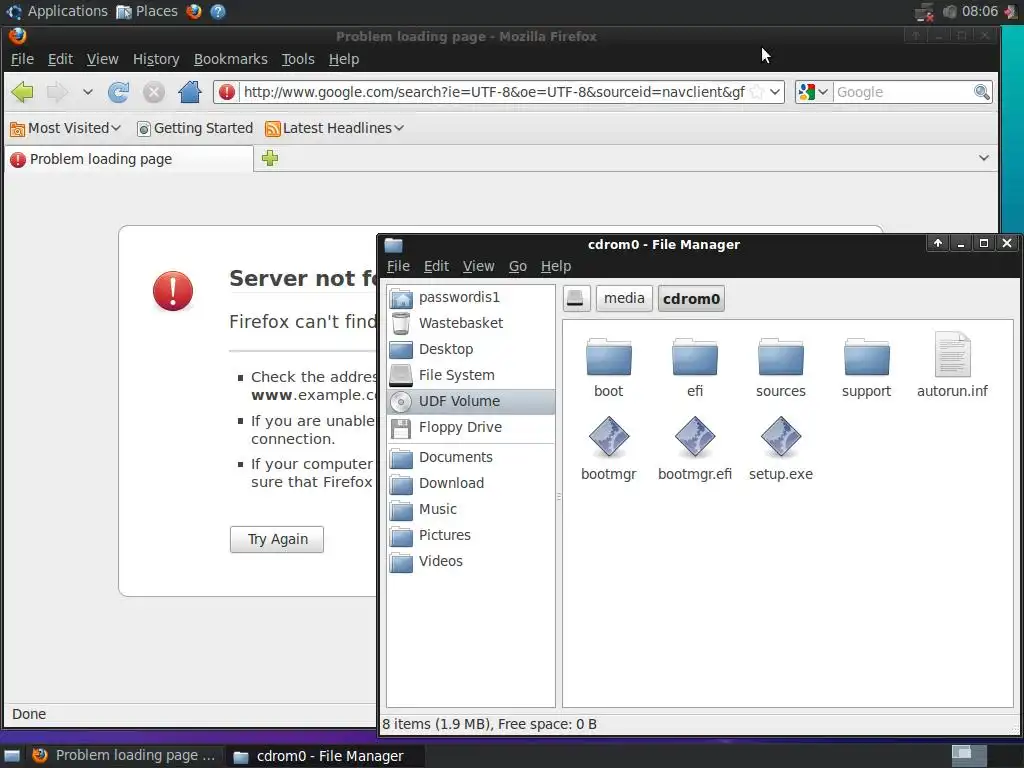Image resolution: width=1024 pixels, height=768 pixels.
Task: Open the Firefox History menu
Action: click(x=156, y=59)
